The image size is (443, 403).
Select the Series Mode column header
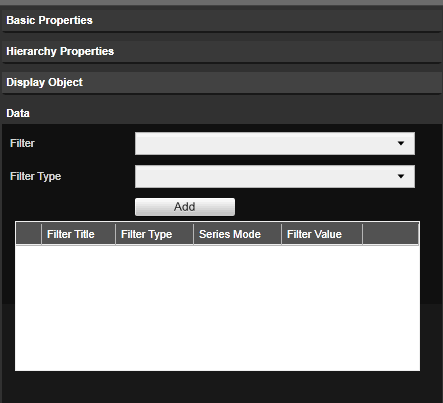[237, 234]
